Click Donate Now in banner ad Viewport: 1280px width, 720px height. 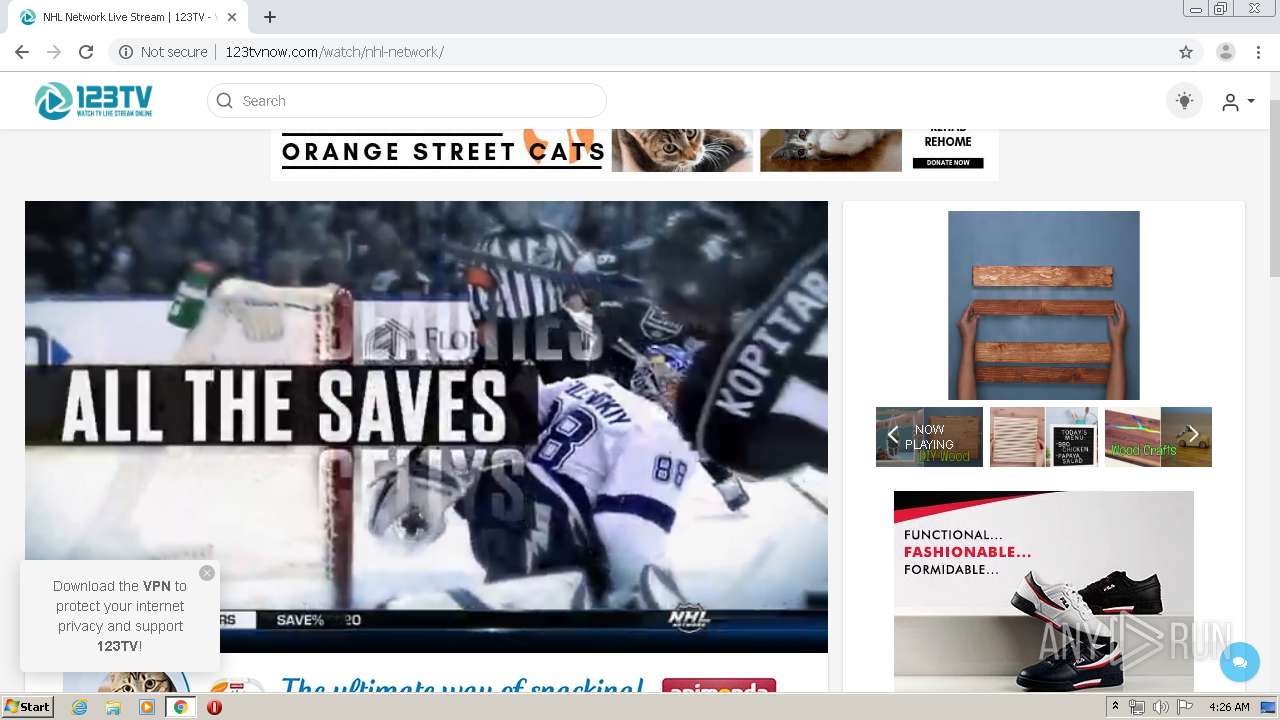[x=948, y=162]
